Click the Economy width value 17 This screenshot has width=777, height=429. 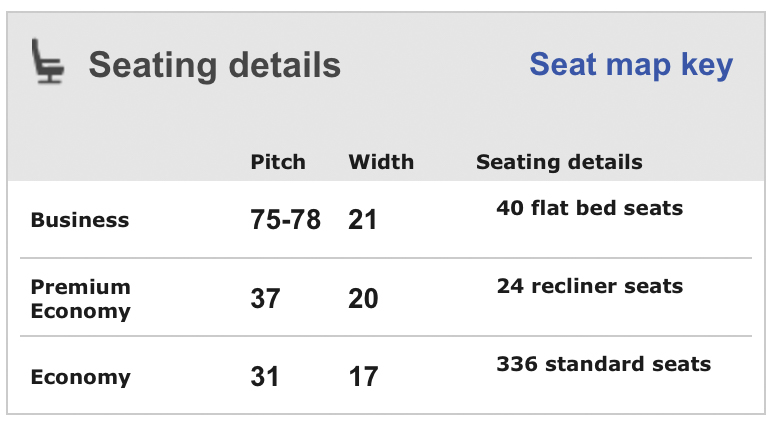click(x=363, y=376)
